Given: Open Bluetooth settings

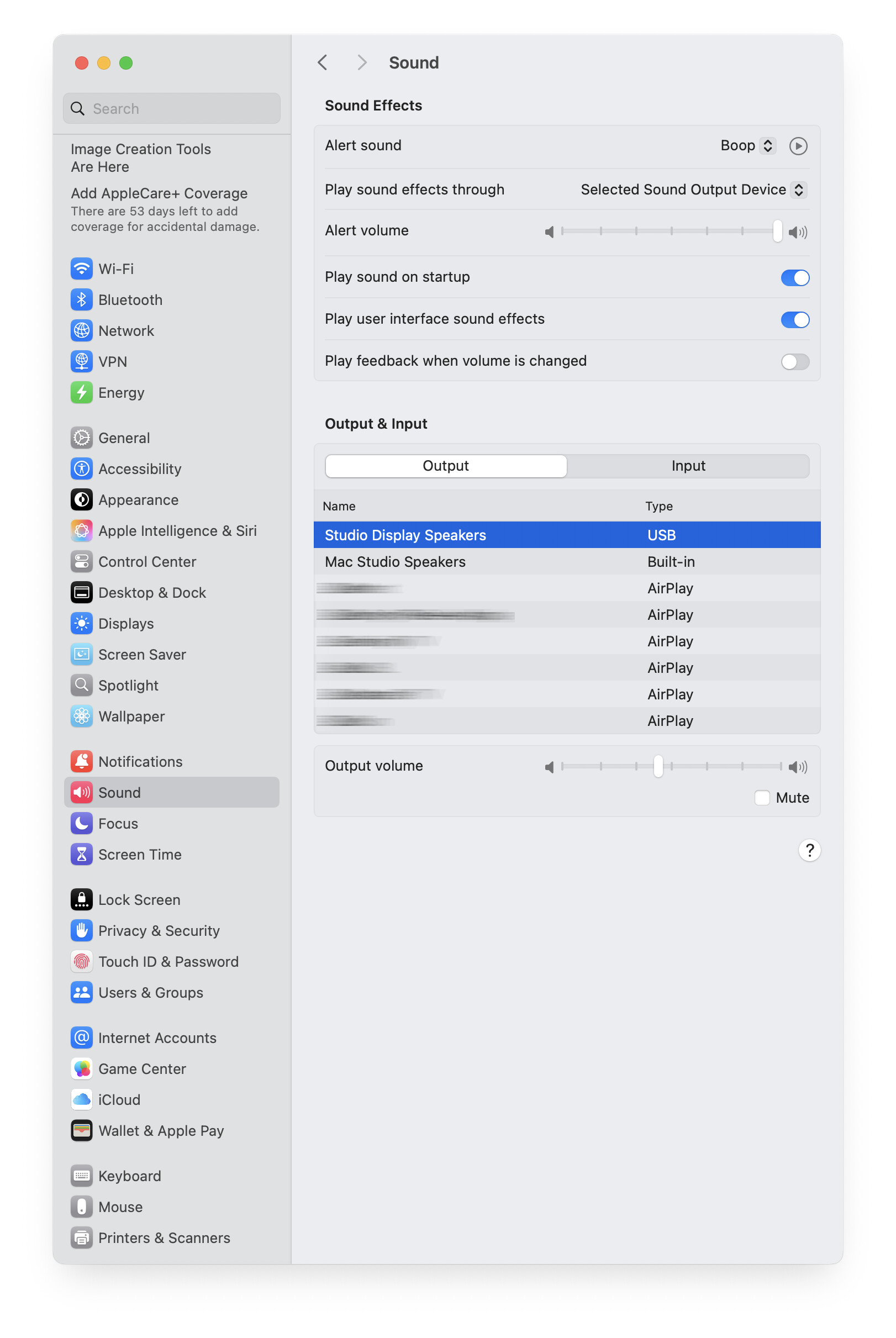Looking at the screenshot, I should 171,300.
